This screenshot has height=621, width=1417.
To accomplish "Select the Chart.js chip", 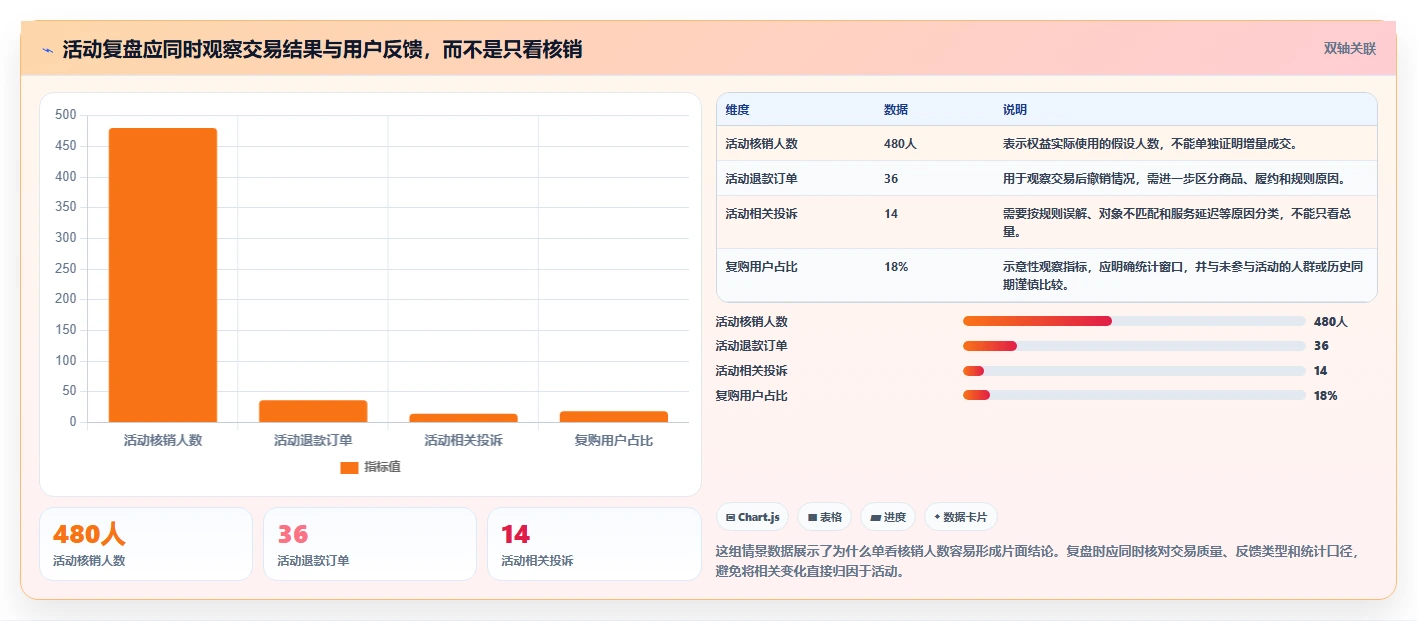I will [752, 517].
